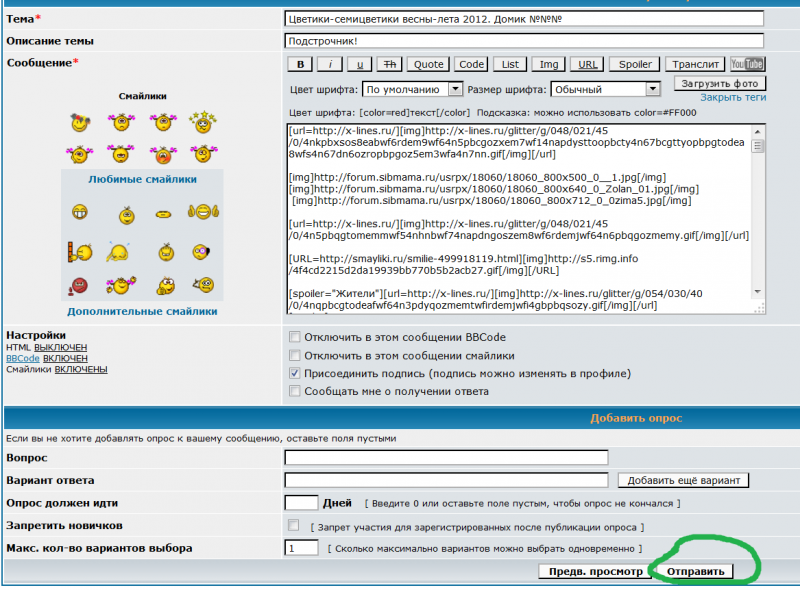Insert the flat squashed smiley

point(163,214)
